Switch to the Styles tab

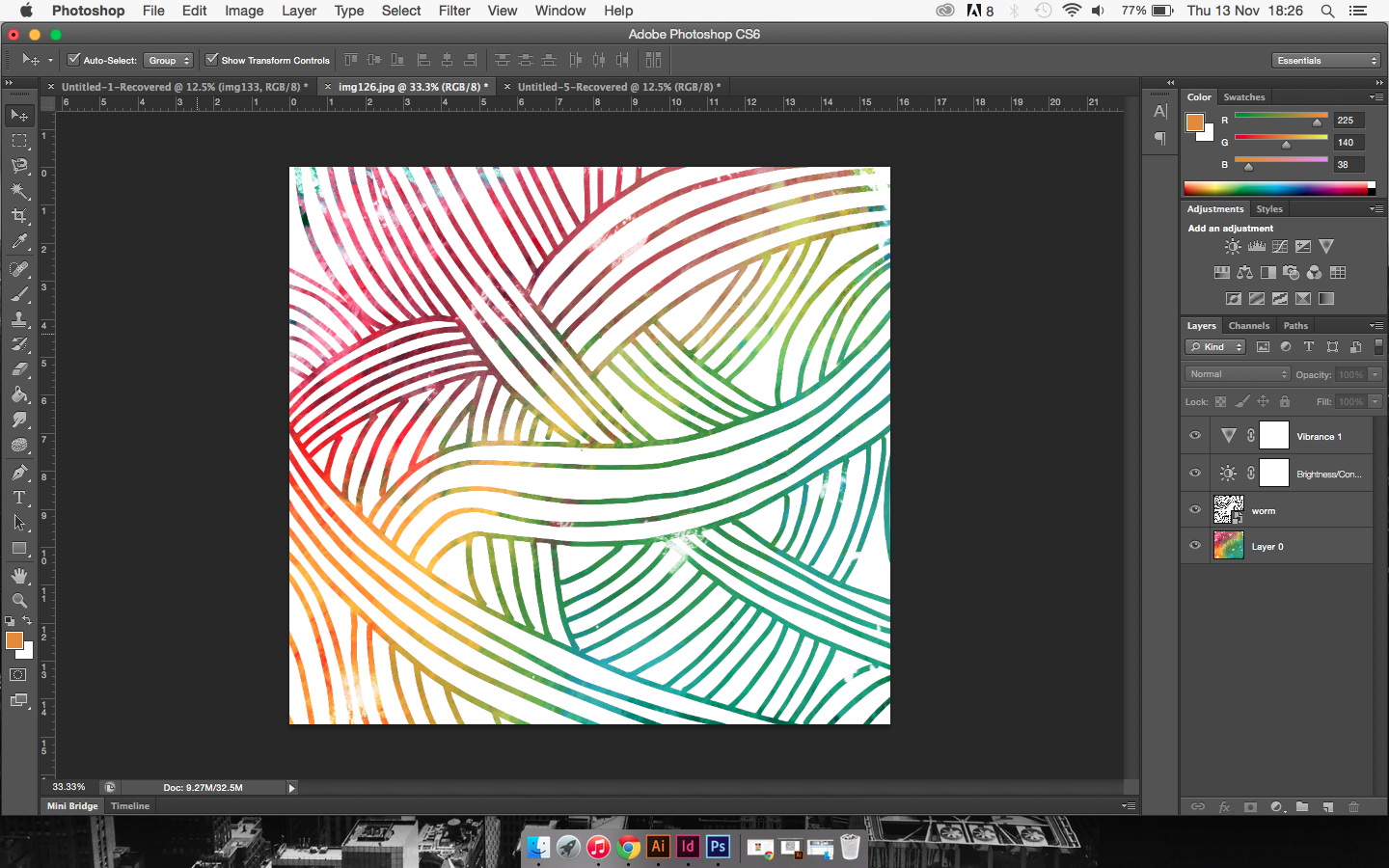(x=1269, y=209)
